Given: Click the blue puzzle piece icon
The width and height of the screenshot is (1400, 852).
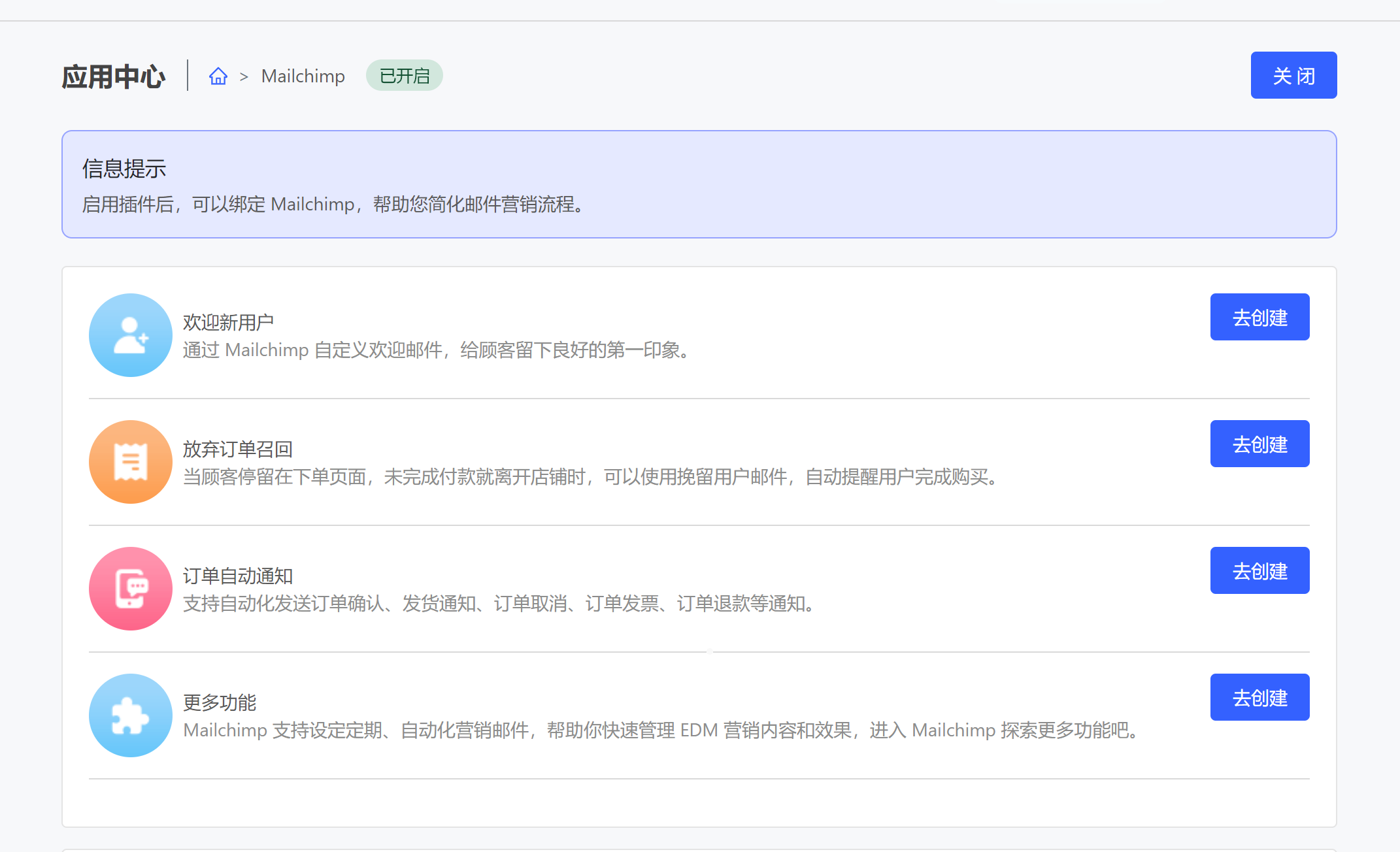Looking at the screenshot, I should click(131, 715).
